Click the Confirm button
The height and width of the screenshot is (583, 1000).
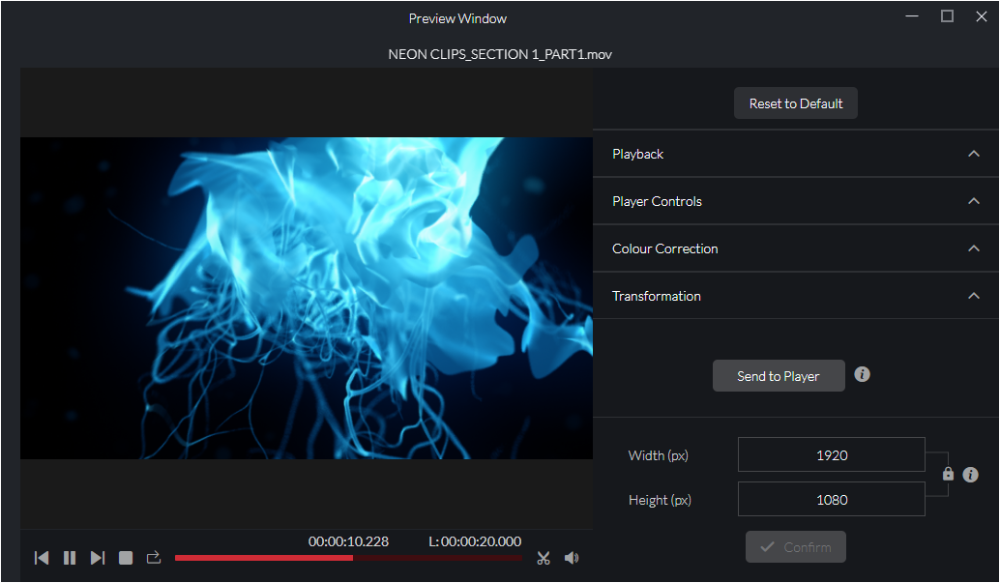tap(796, 547)
